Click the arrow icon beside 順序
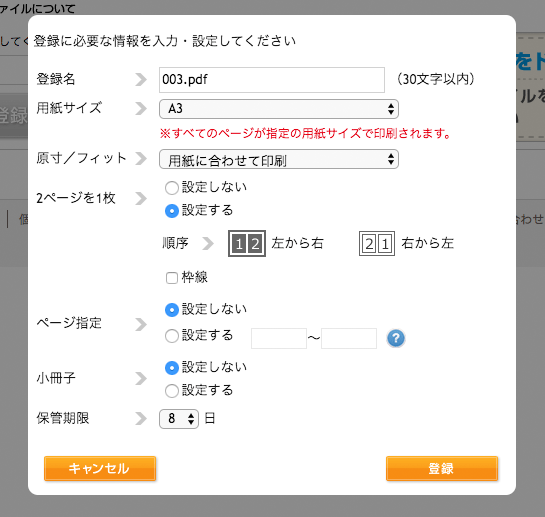545x517 pixels. [x=208, y=243]
